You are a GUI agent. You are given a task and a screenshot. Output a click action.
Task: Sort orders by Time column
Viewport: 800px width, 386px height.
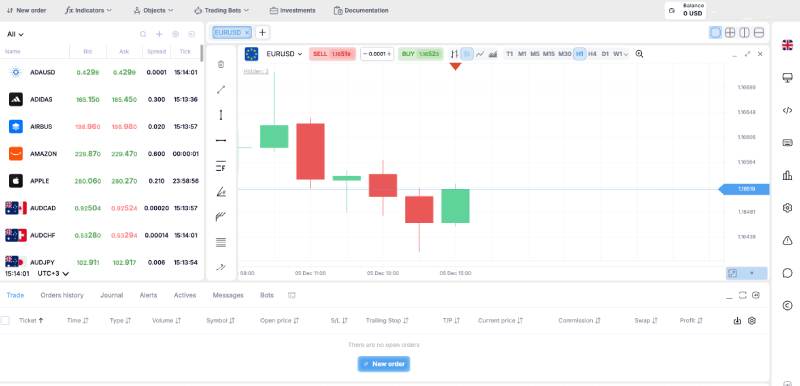point(78,321)
